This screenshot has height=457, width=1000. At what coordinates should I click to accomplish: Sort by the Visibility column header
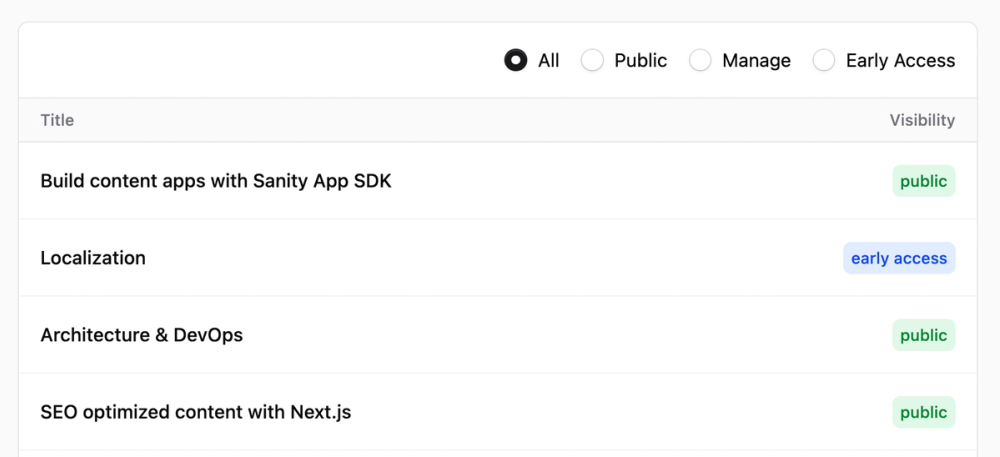click(x=922, y=120)
